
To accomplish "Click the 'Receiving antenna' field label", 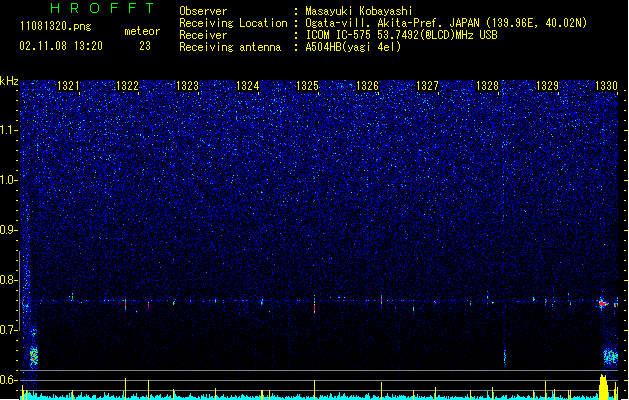I will click(230, 47).
